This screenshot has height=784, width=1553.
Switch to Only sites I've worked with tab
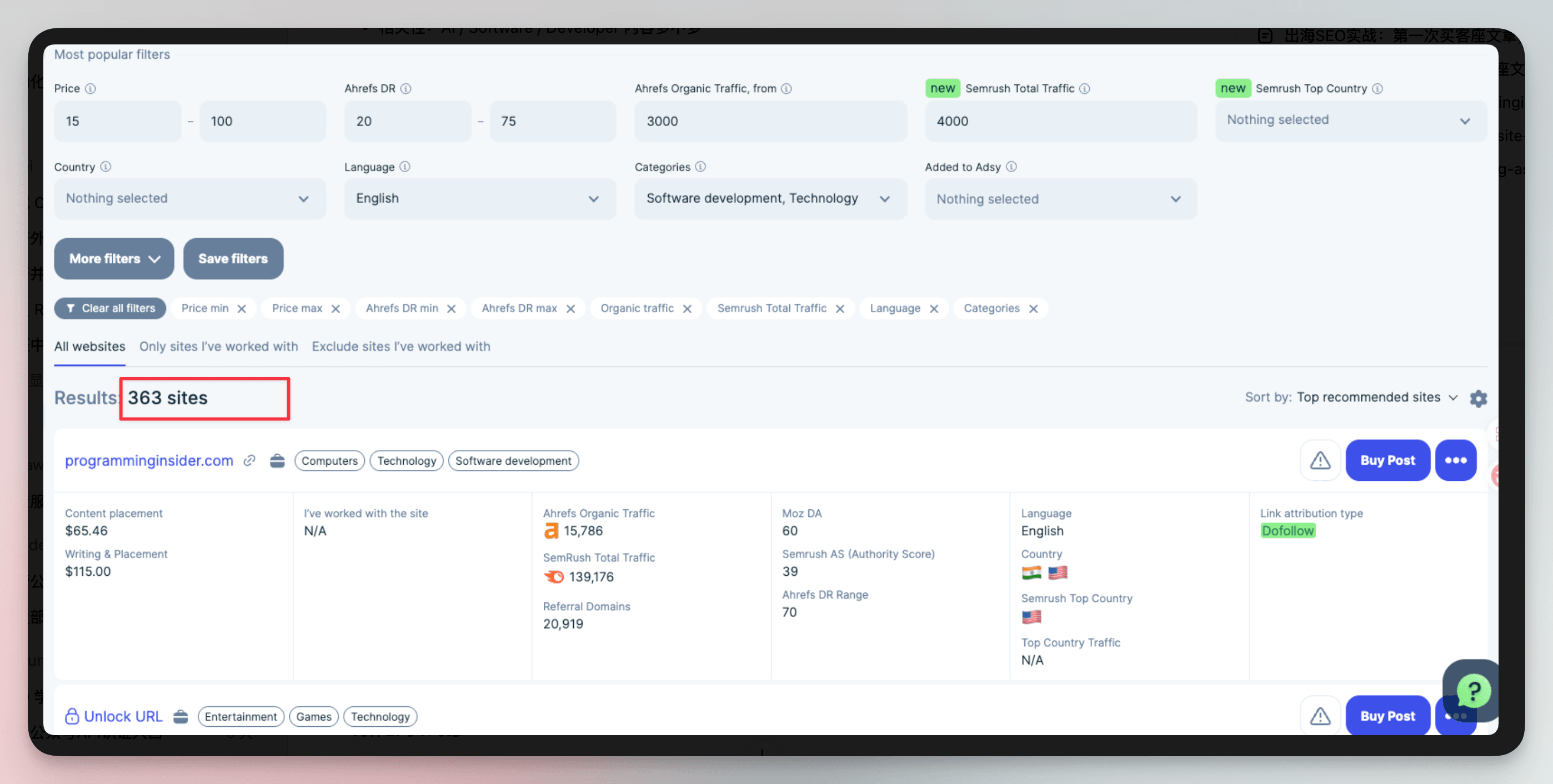pos(218,347)
